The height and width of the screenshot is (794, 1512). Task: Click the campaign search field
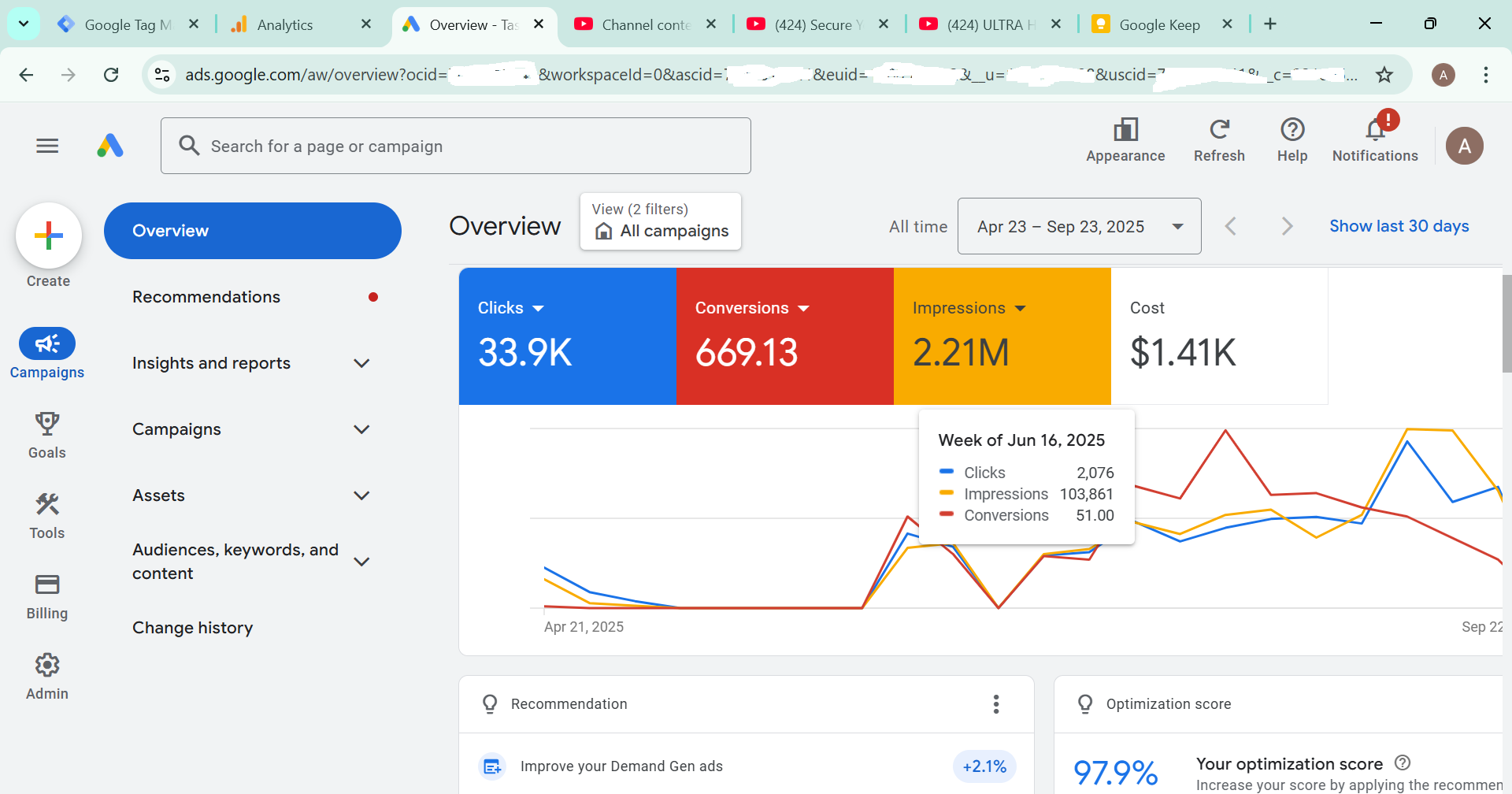coord(457,147)
